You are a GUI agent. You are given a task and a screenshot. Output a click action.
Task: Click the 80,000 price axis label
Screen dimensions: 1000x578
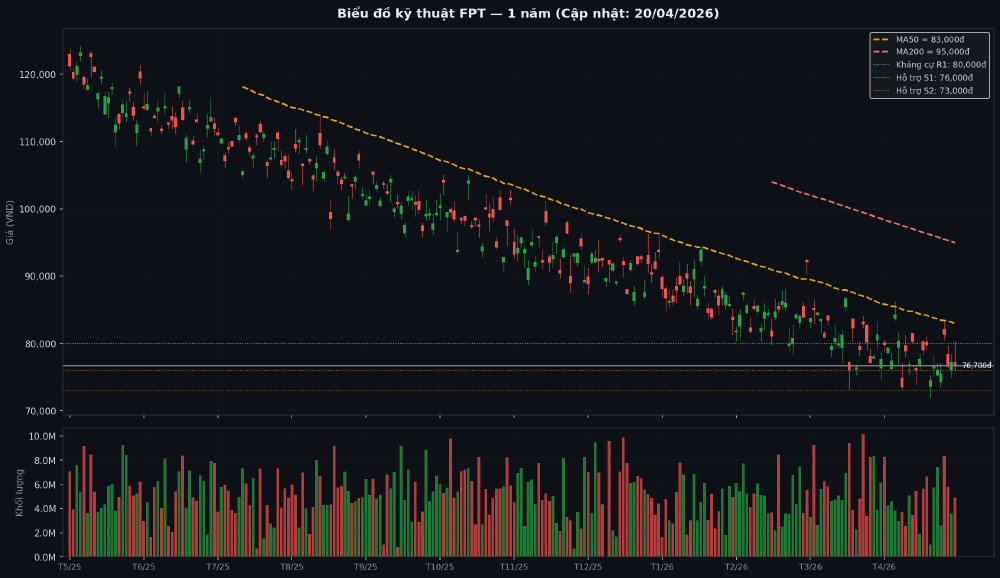pos(40,344)
